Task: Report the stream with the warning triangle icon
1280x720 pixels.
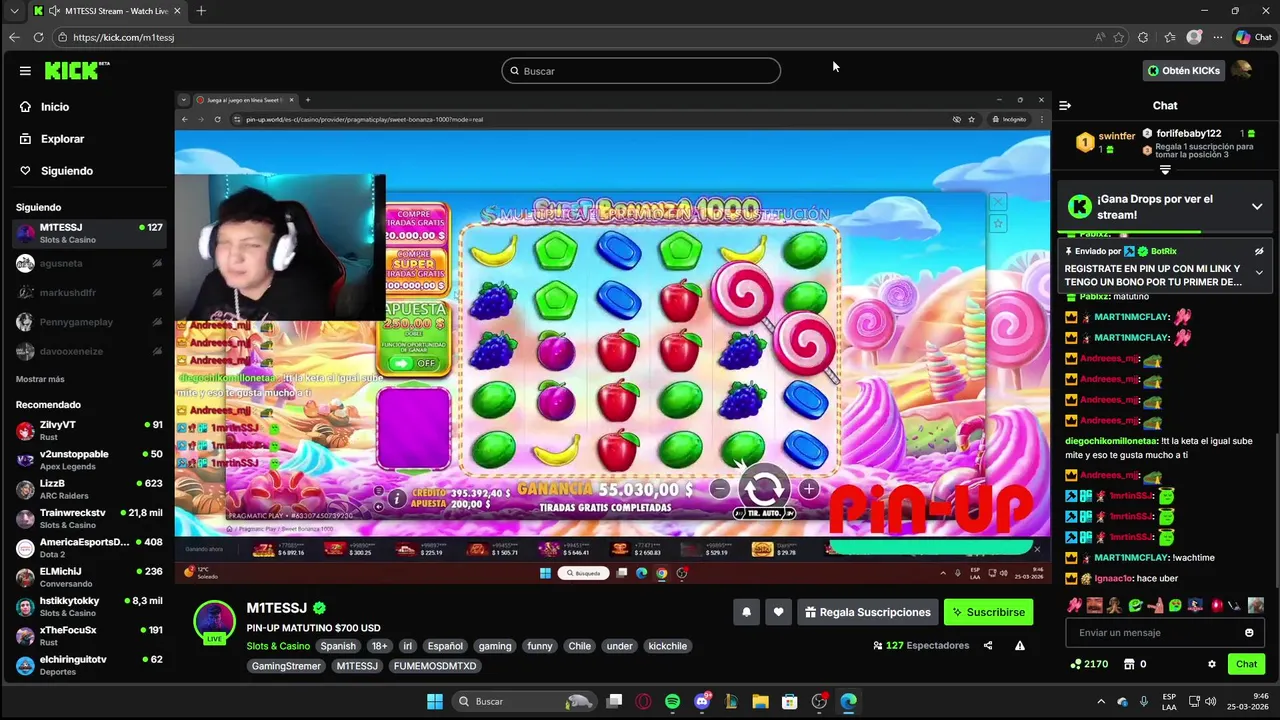Action: pyautogui.click(x=1020, y=646)
